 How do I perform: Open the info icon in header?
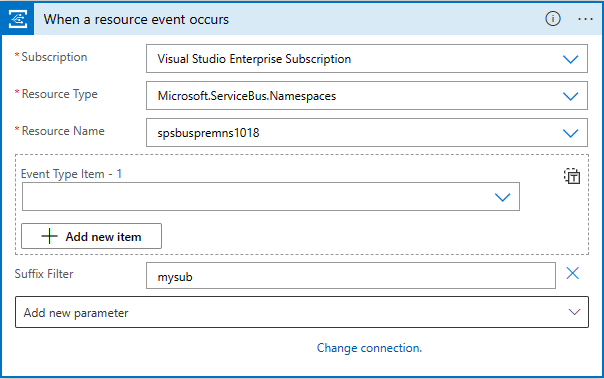pyautogui.click(x=553, y=18)
